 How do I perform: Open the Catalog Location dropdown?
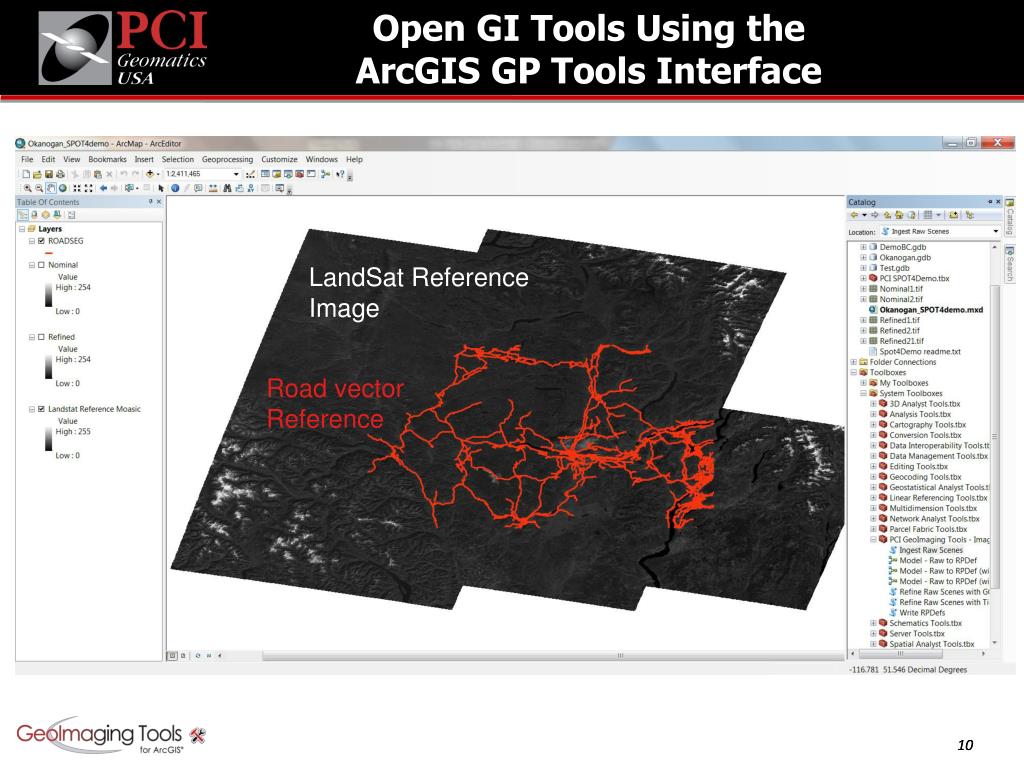(996, 231)
